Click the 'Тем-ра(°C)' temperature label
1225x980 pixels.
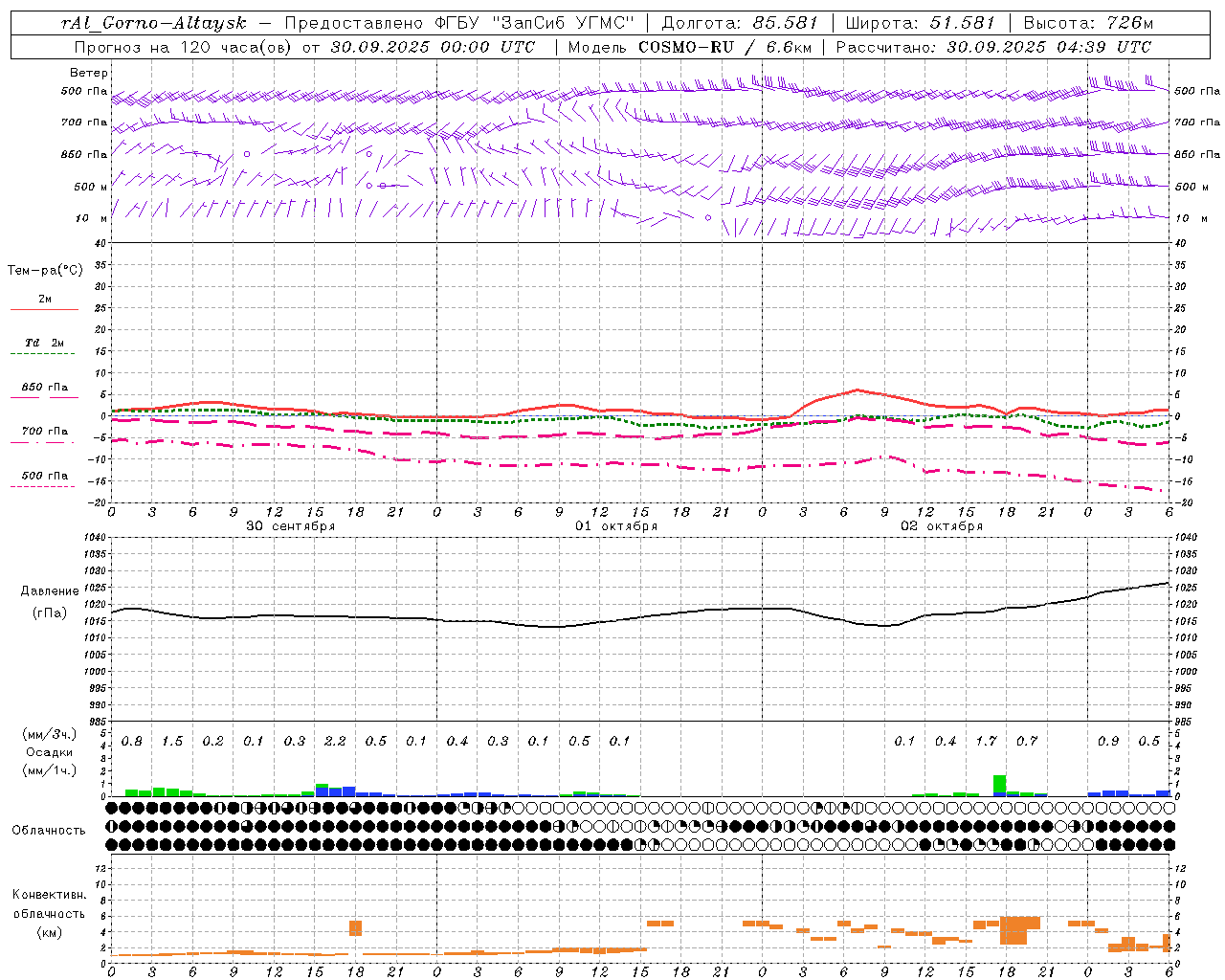(x=45, y=271)
